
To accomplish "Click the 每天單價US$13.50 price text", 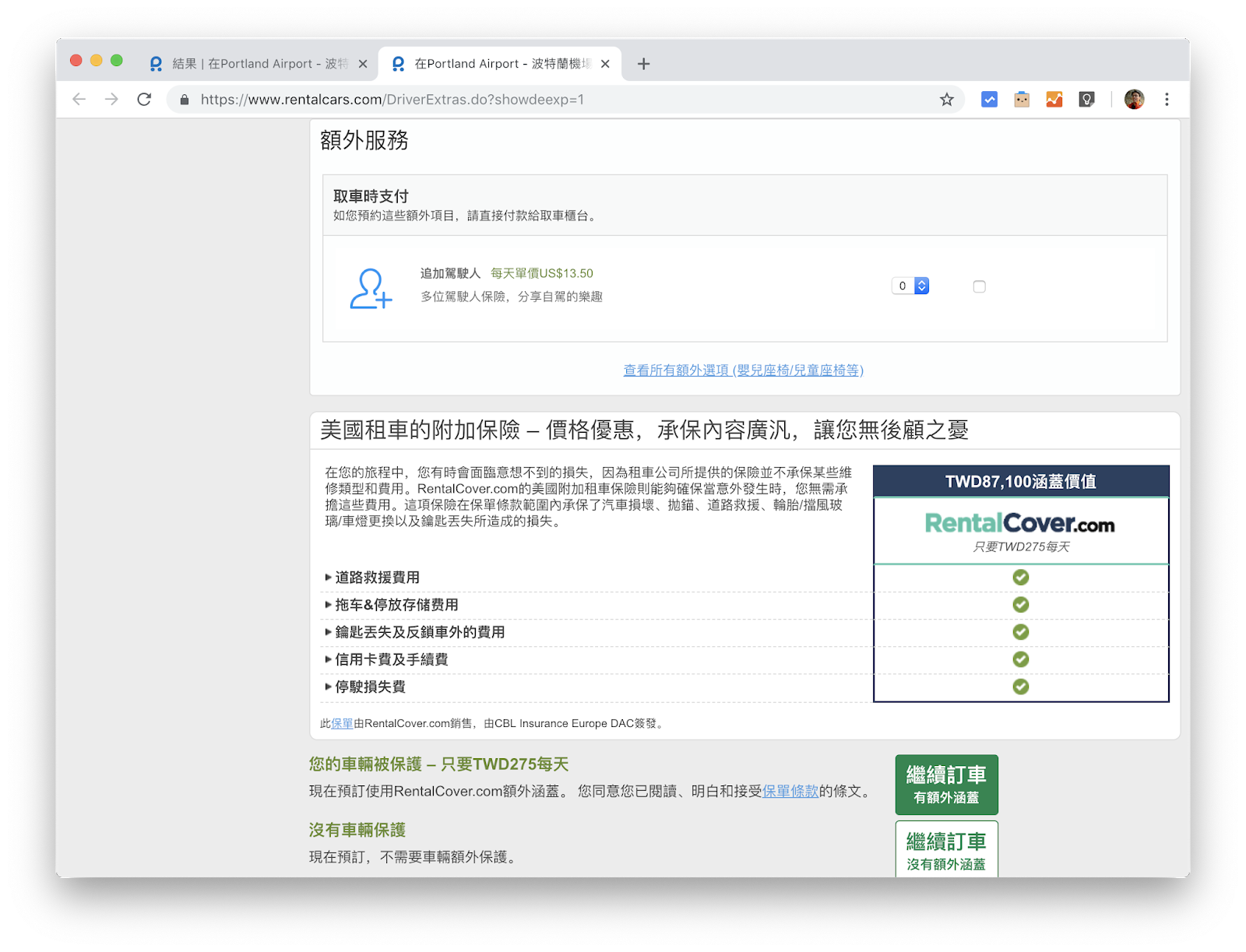I will (x=541, y=273).
